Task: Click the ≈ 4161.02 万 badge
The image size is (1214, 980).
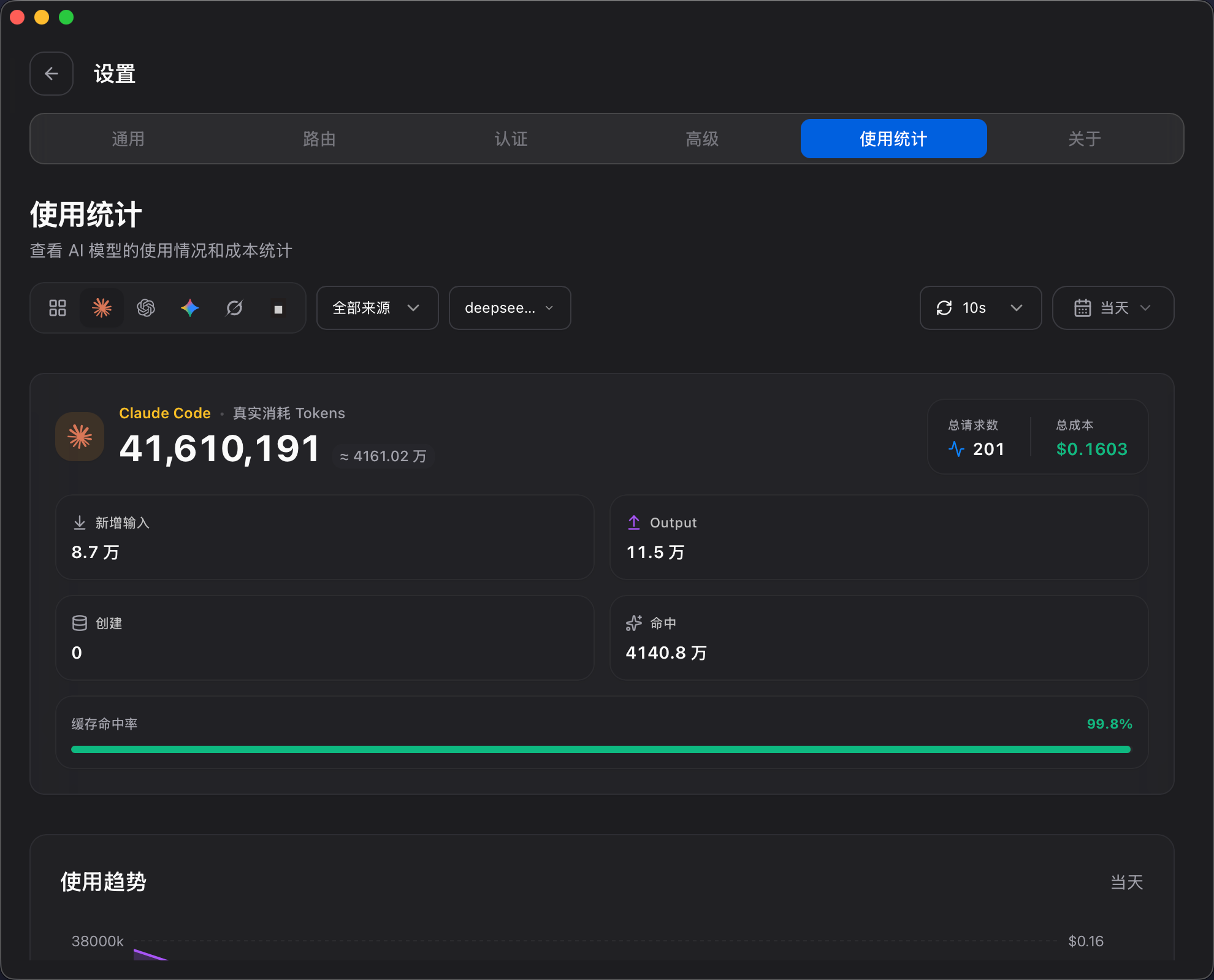Action: tap(383, 456)
